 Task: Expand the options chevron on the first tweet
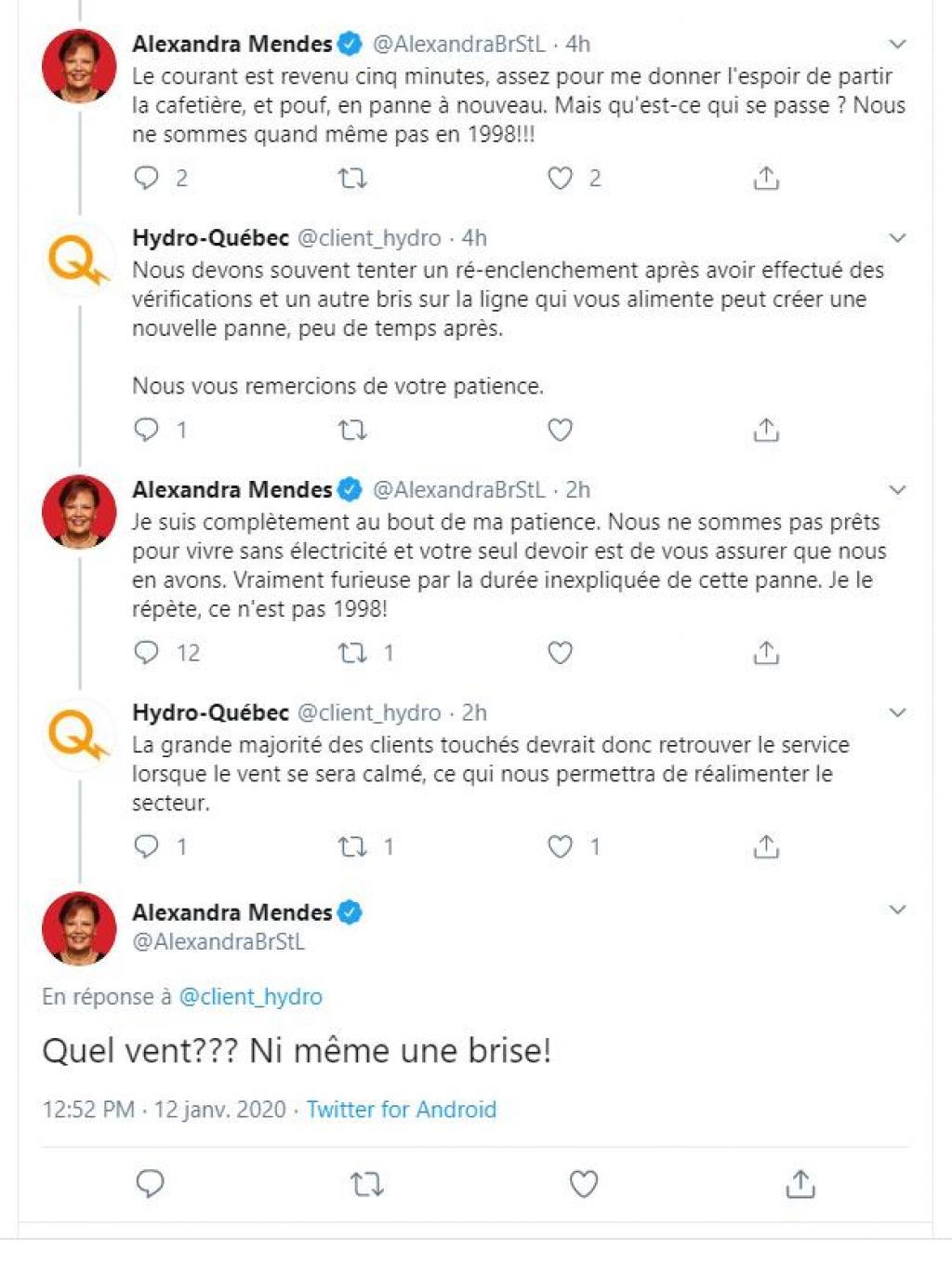(x=897, y=44)
